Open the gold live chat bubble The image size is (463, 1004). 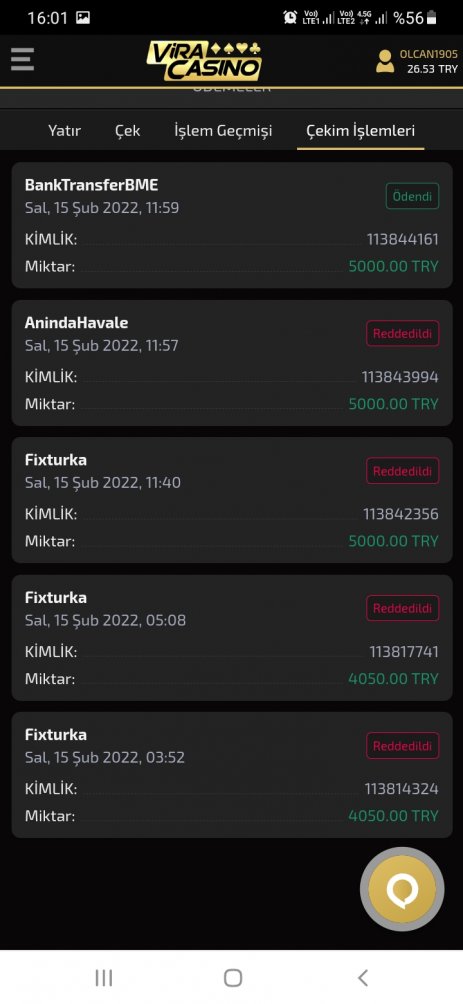tap(402, 889)
